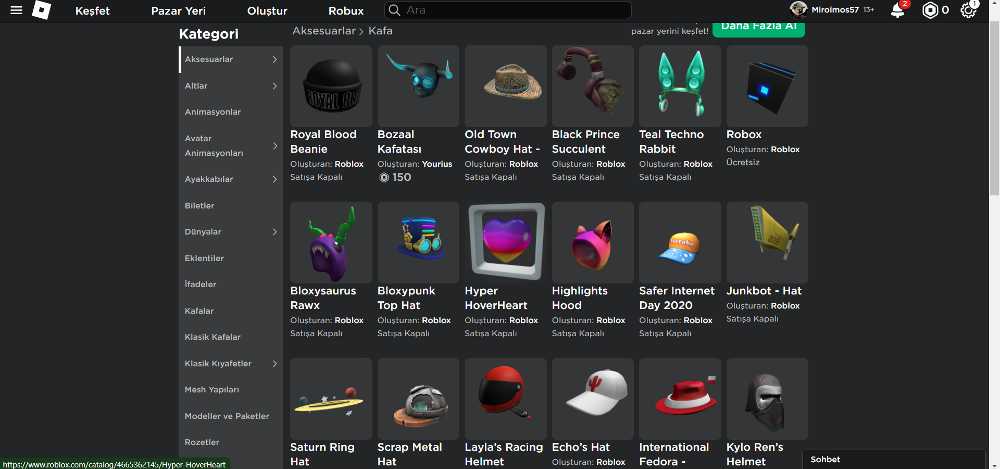
Task: Open Safer Internet Day 2020 thumbnail
Action: (680, 242)
